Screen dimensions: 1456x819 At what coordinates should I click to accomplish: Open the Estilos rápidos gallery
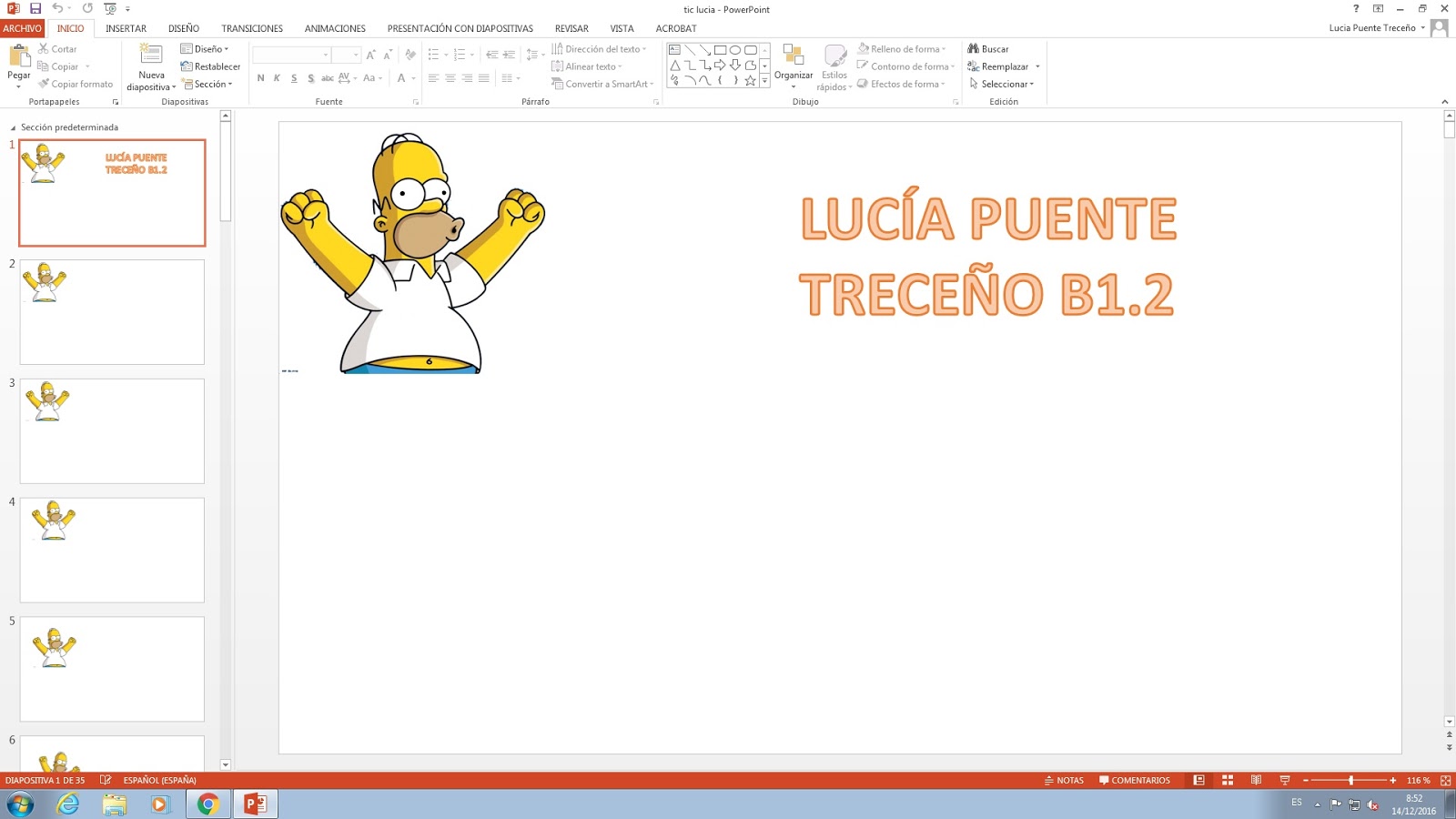click(834, 67)
